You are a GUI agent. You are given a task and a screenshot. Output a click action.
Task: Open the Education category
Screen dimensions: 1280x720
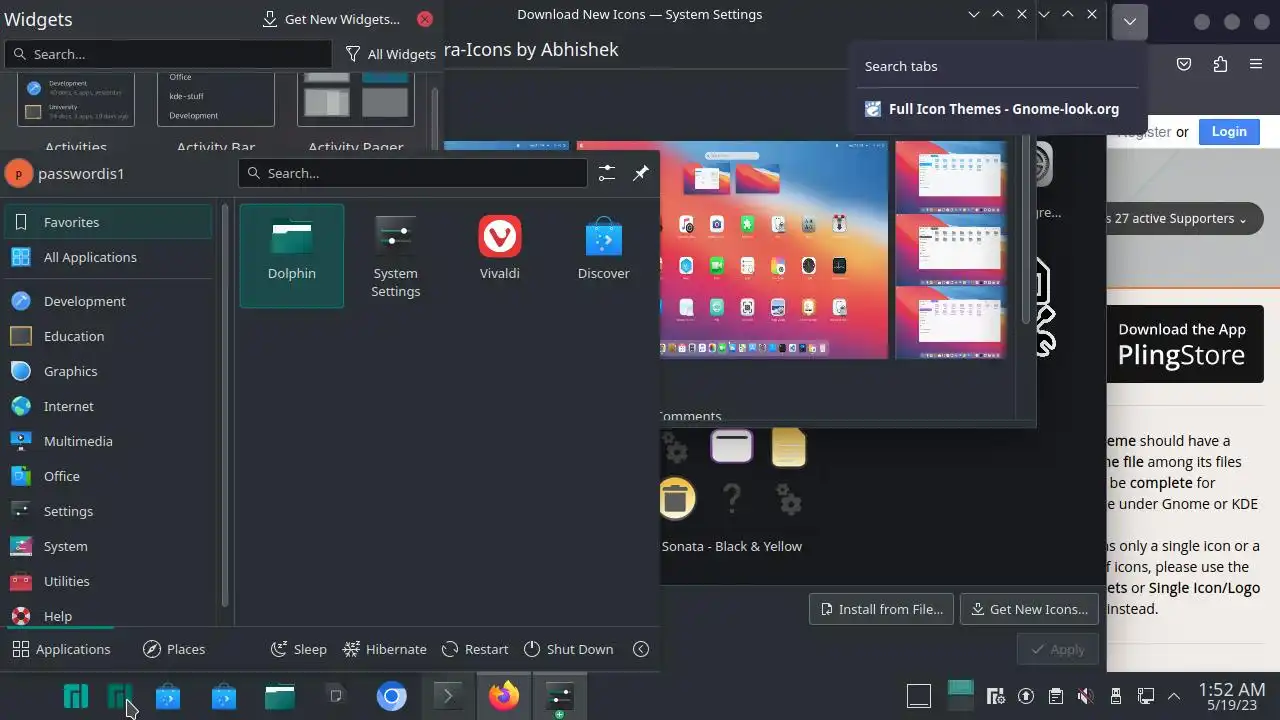pos(108,336)
